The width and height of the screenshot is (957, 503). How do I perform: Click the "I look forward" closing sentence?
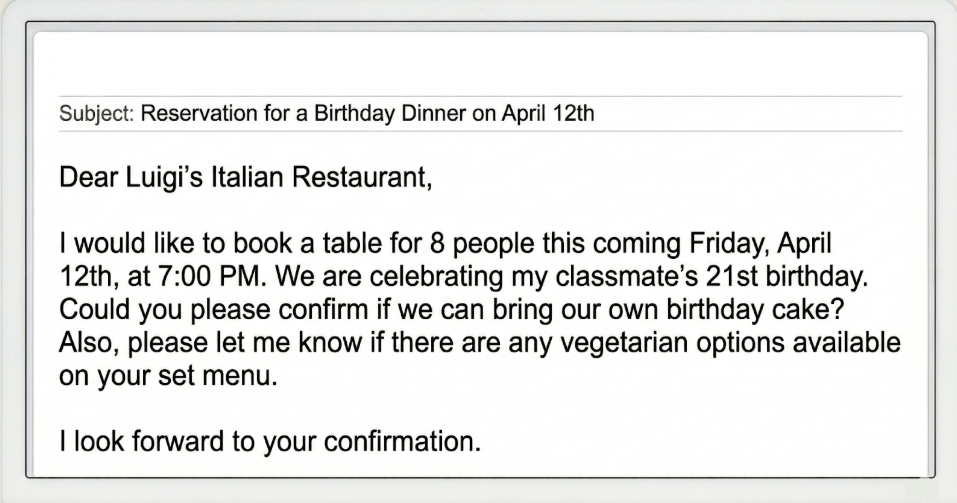tap(270, 441)
